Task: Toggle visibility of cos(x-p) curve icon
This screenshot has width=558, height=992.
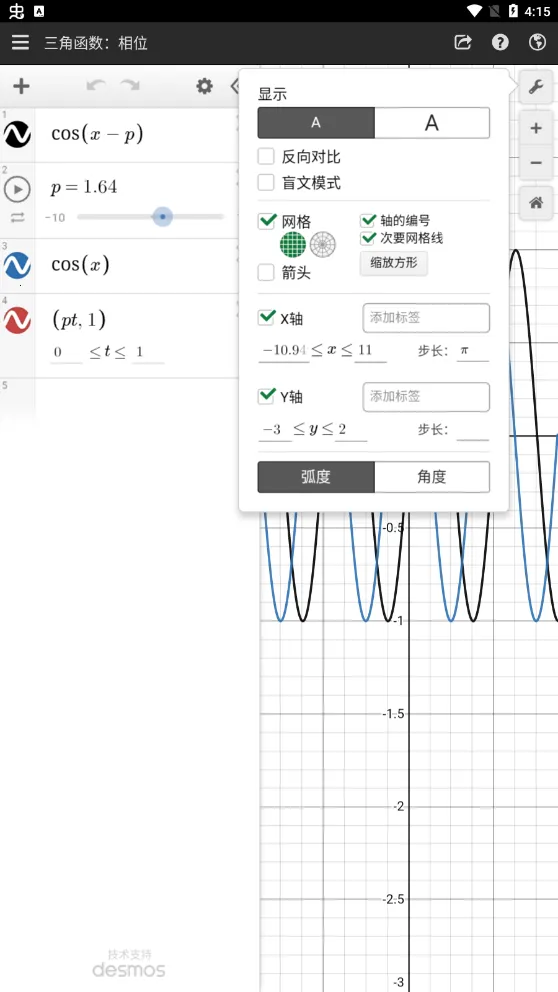Action: pyautogui.click(x=17, y=135)
